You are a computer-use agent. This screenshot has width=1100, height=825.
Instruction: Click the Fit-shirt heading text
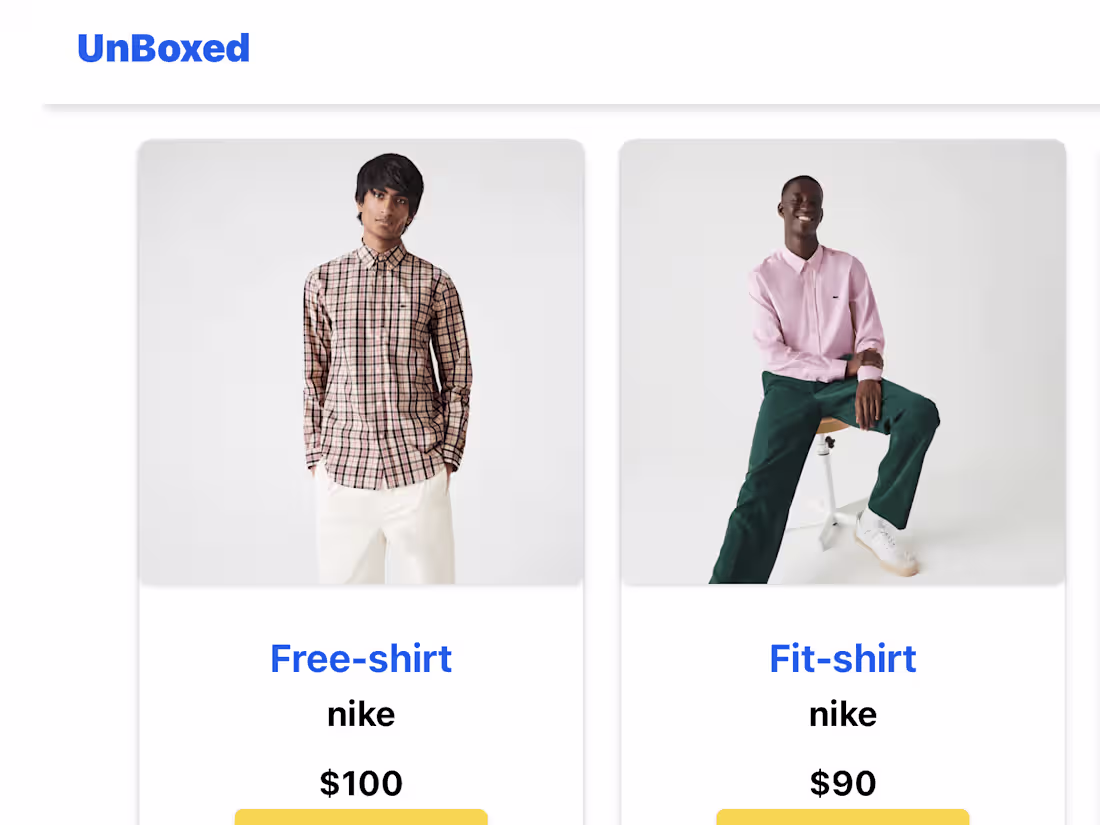pyautogui.click(x=842, y=658)
